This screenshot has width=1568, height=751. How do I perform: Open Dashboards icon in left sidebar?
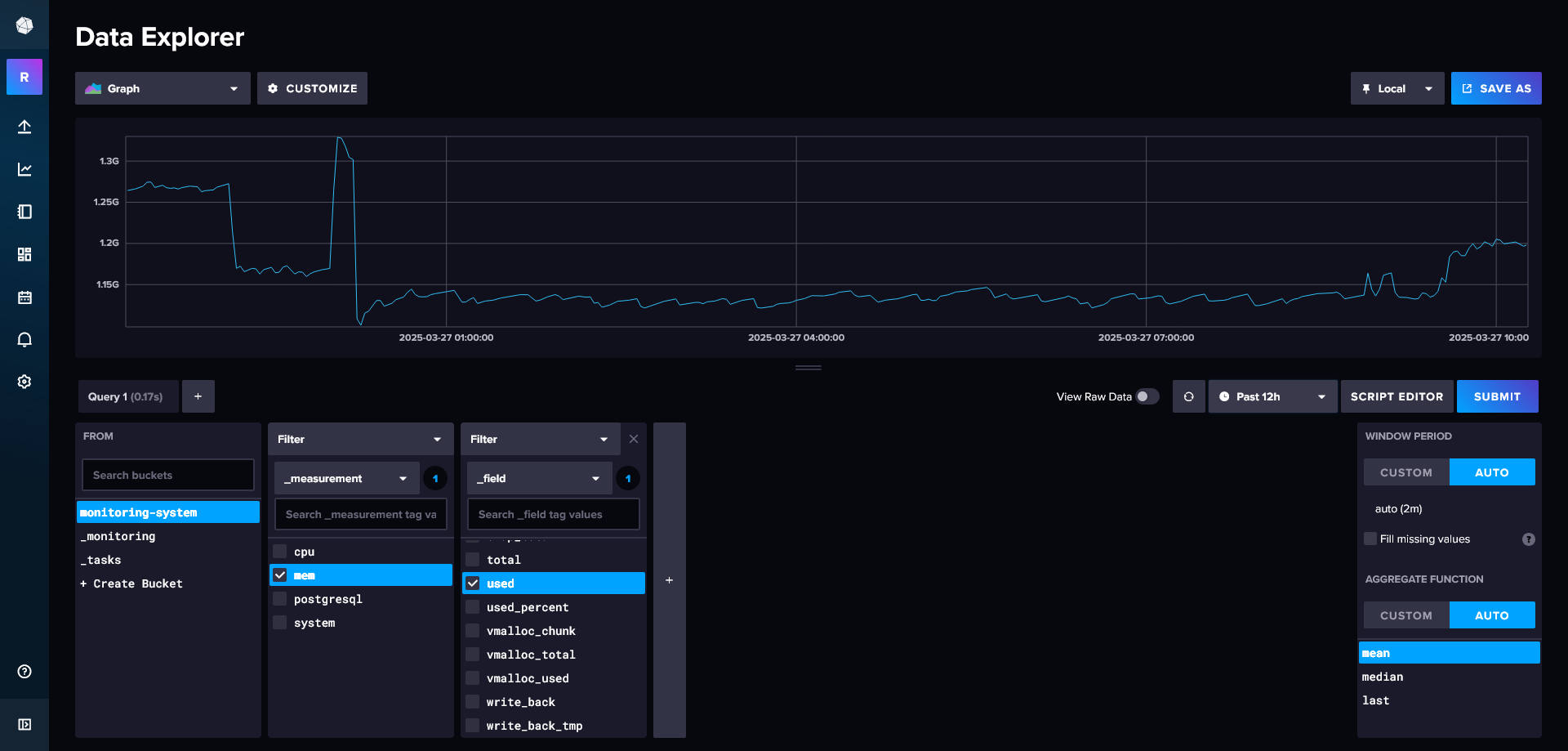click(24, 254)
